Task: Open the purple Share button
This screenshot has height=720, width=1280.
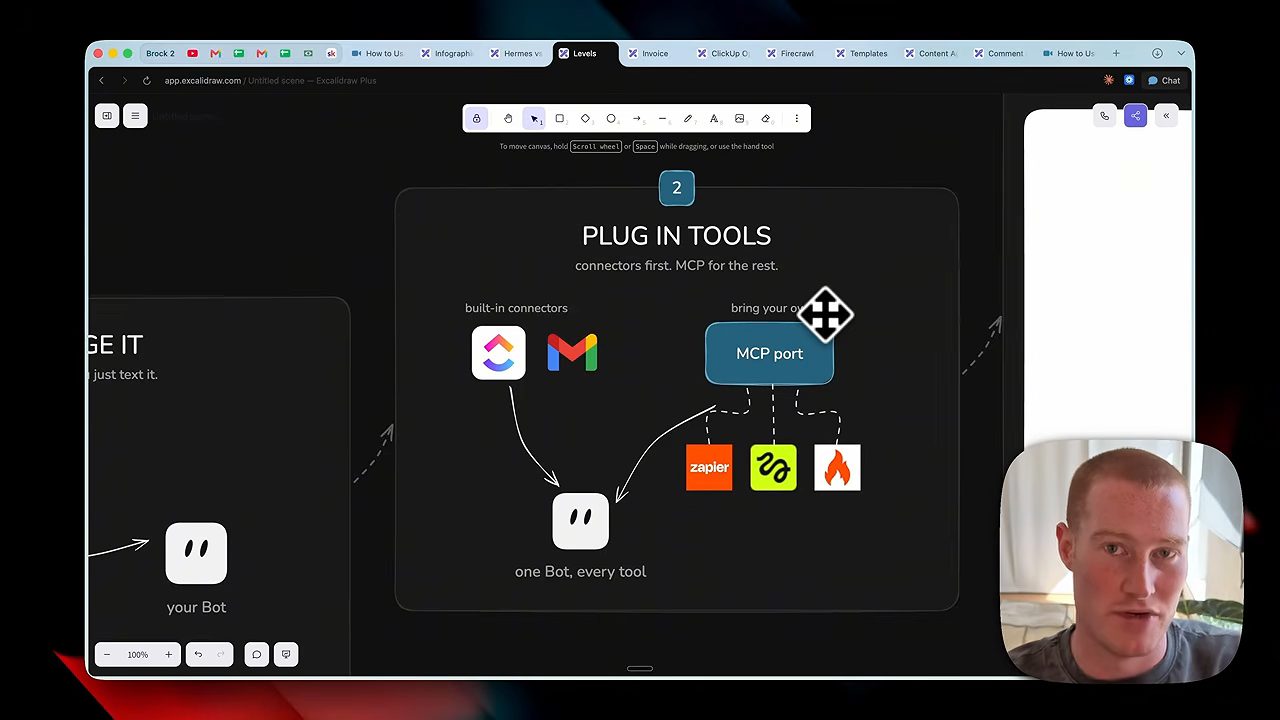Action: (1135, 116)
